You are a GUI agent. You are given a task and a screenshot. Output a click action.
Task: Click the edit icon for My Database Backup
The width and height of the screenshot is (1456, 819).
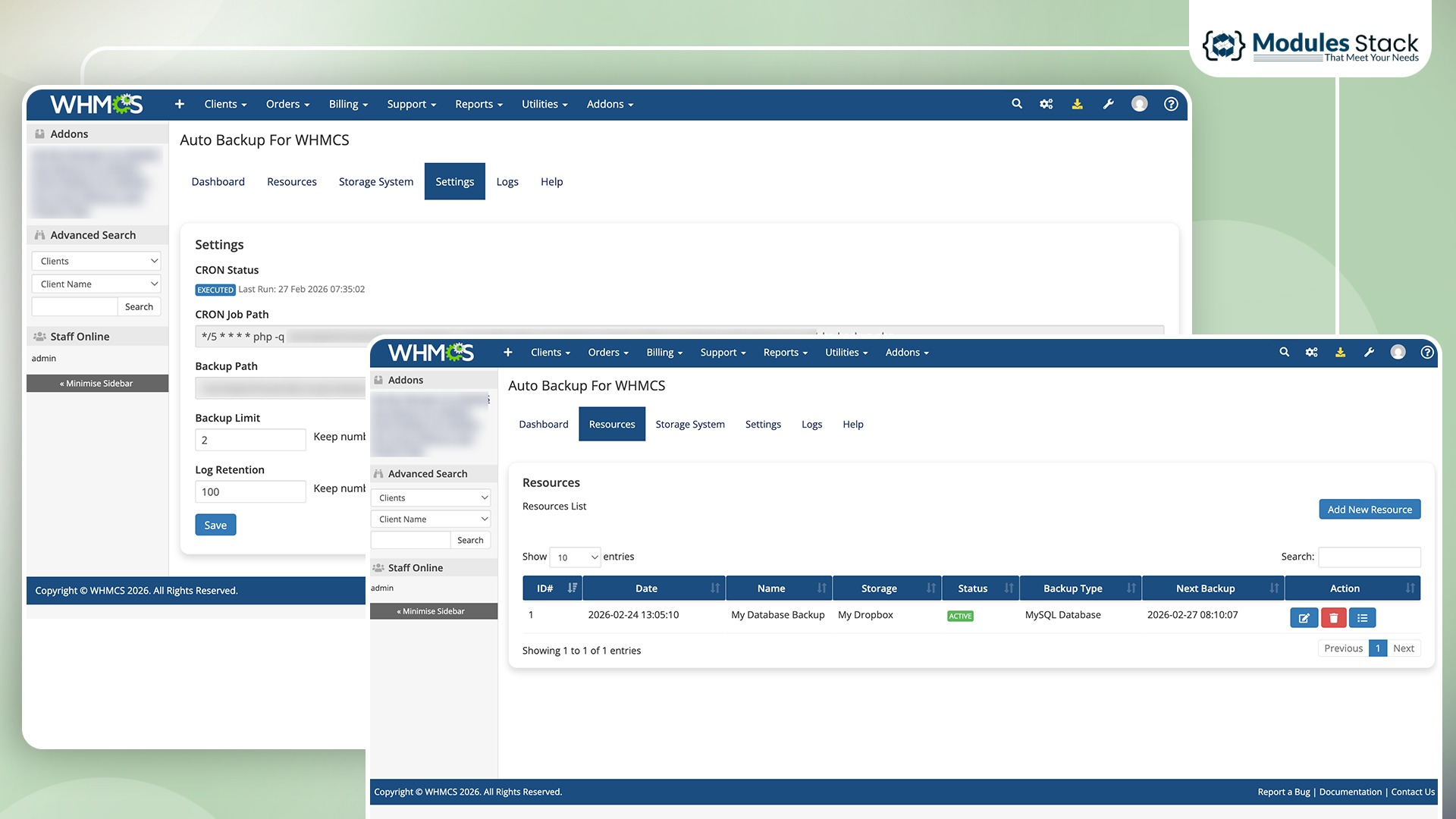click(1304, 618)
